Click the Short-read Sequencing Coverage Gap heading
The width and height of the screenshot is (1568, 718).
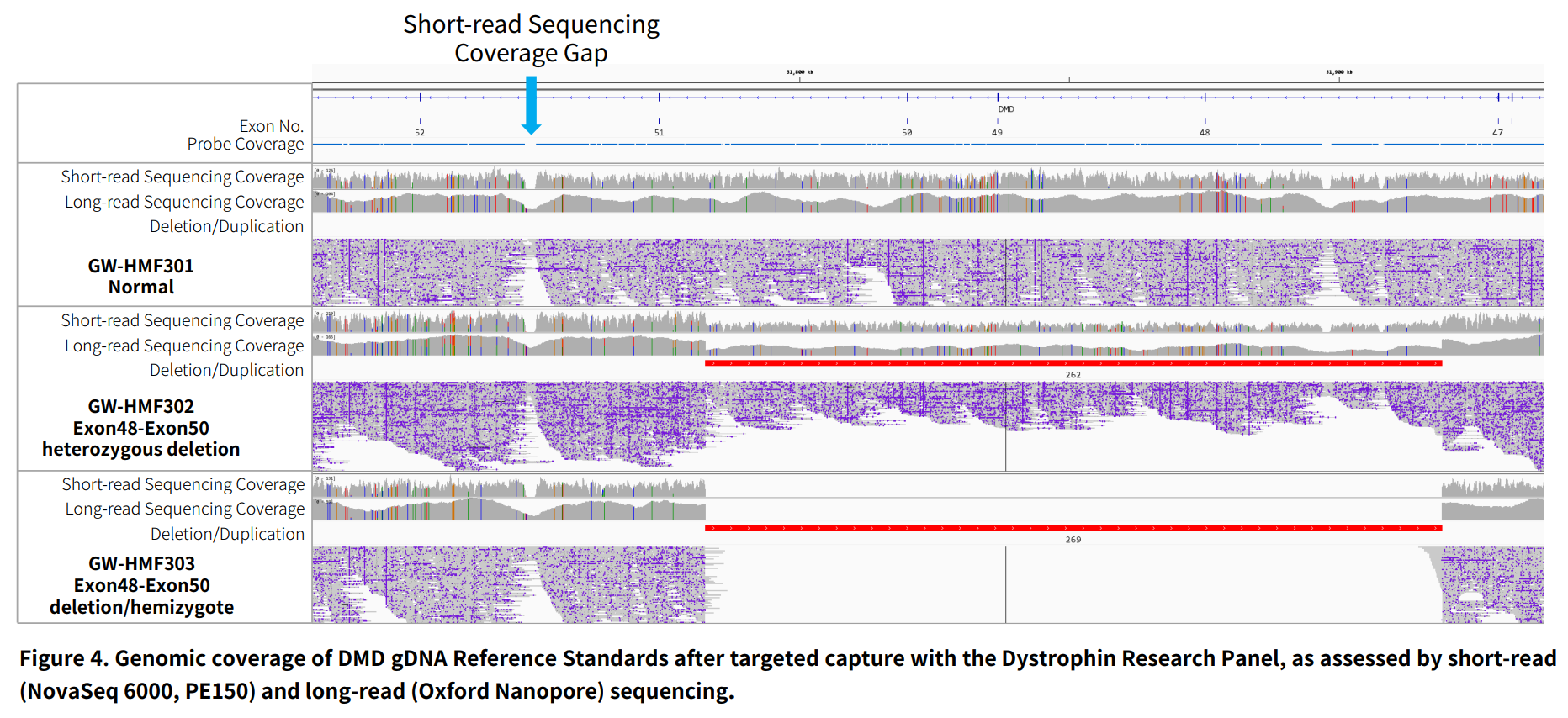[531, 39]
